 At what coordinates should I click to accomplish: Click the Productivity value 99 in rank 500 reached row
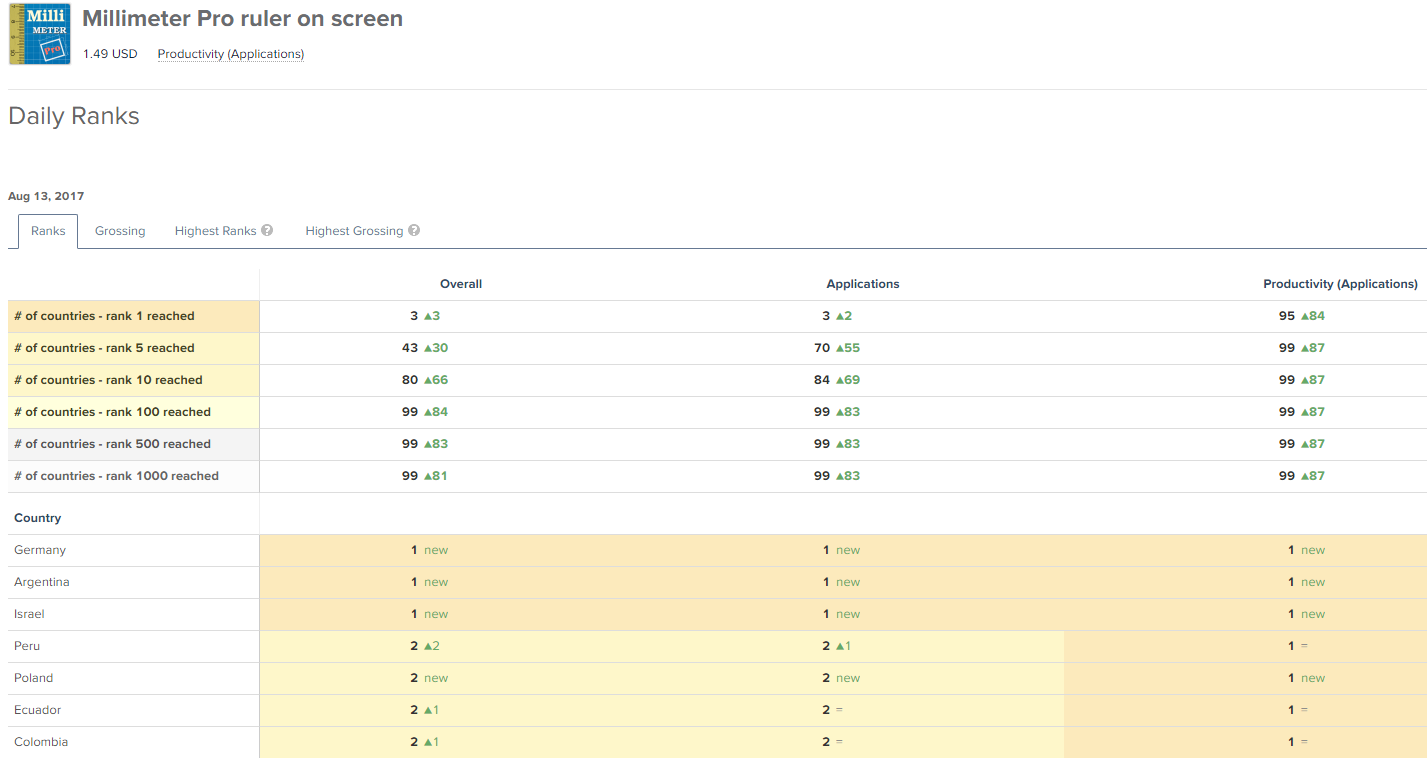[x=1287, y=444]
